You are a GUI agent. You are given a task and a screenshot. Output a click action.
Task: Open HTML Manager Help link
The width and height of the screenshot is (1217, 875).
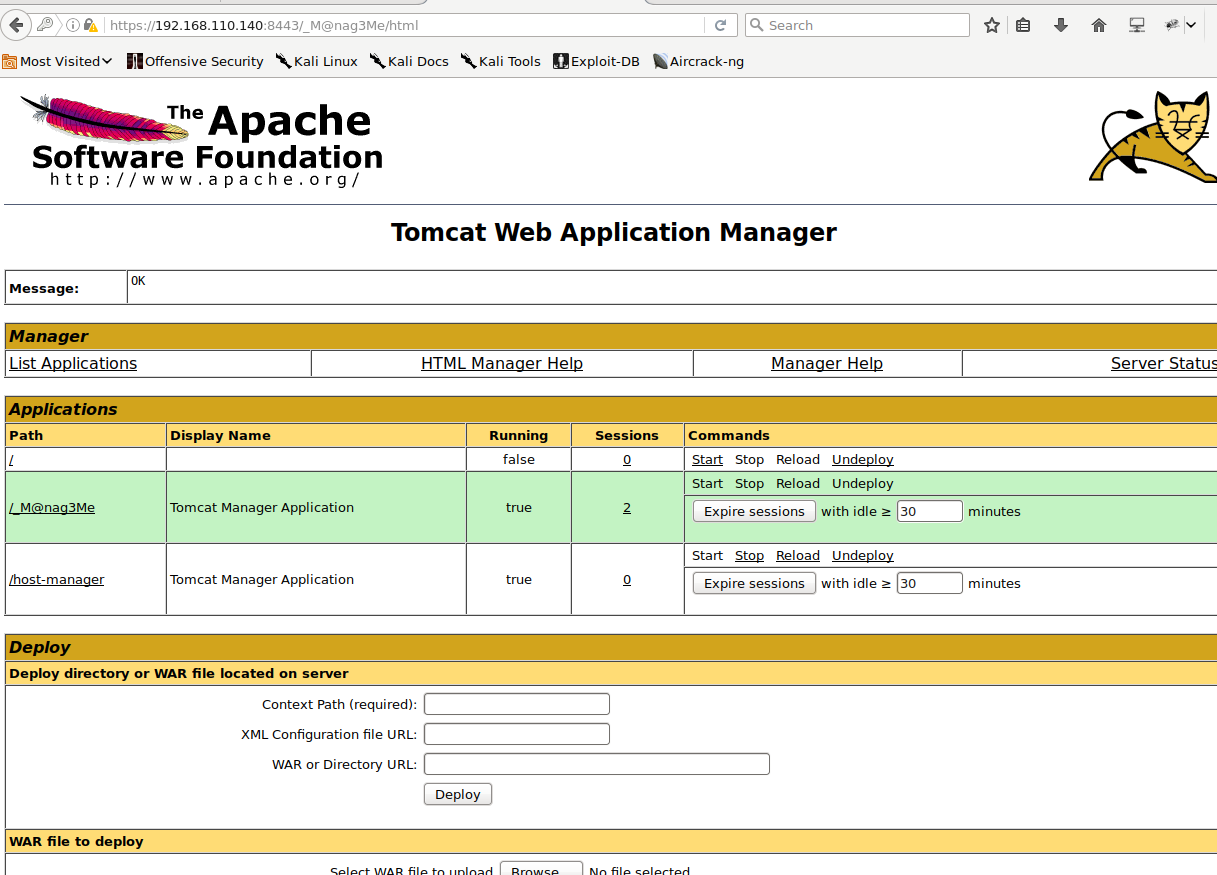[x=502, y=363]
